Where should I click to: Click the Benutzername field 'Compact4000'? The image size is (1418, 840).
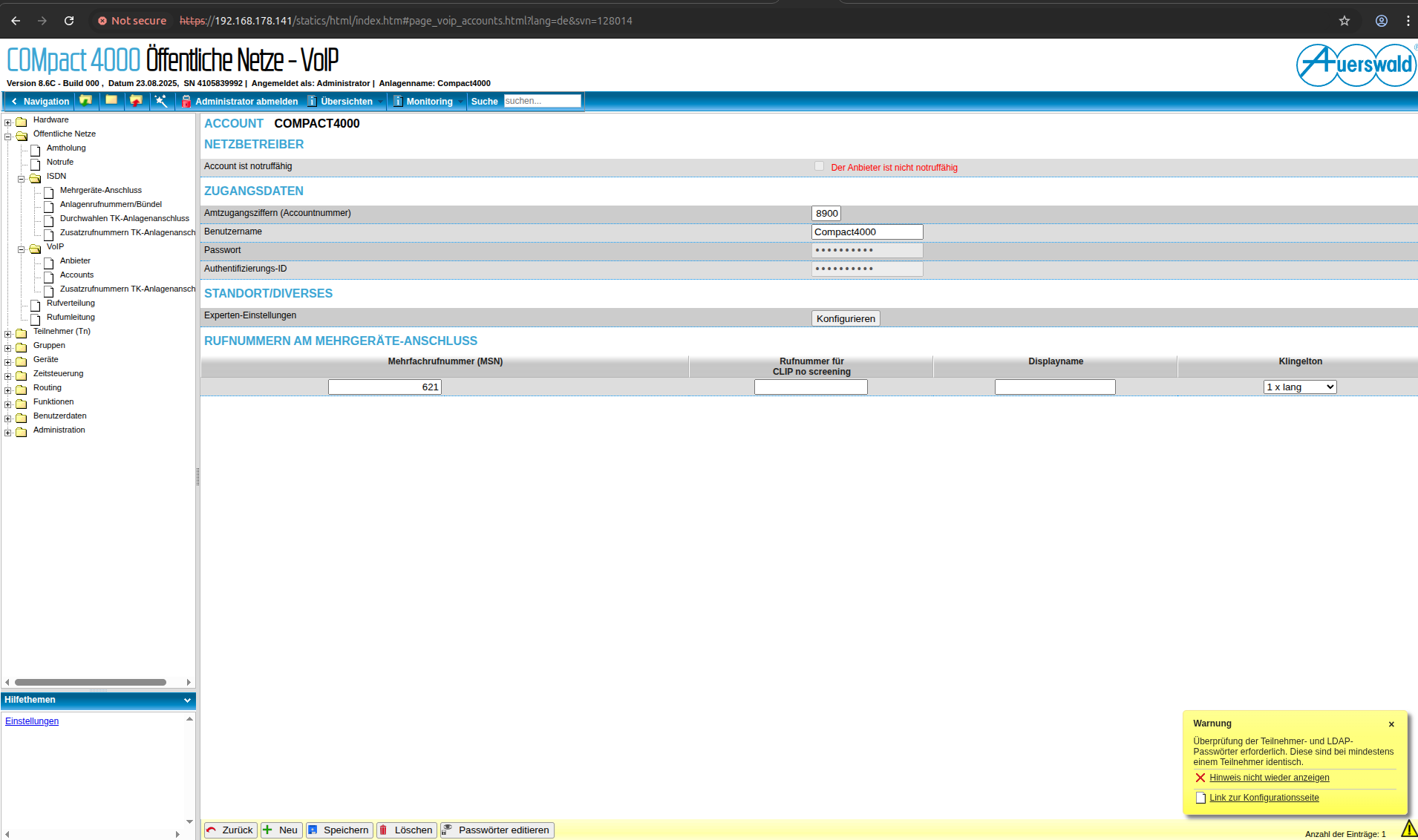[x=867, y=232]
